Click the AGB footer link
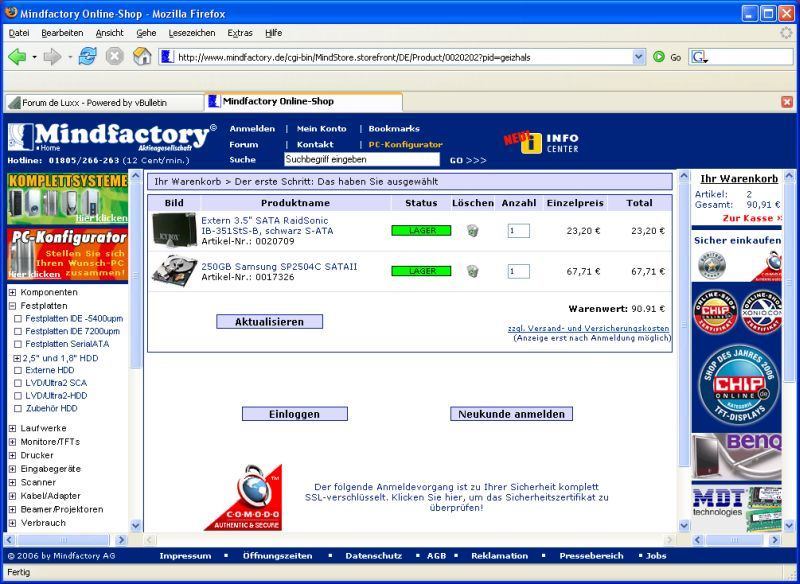800x584 pixels. tap(436, 556)
